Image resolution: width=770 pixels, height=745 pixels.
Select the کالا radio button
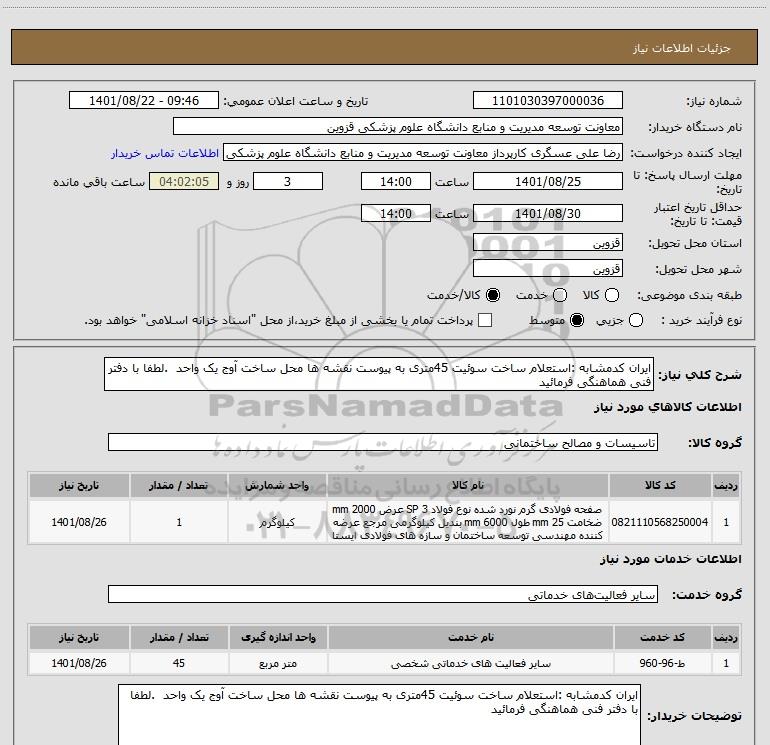(x=612, y=295)
